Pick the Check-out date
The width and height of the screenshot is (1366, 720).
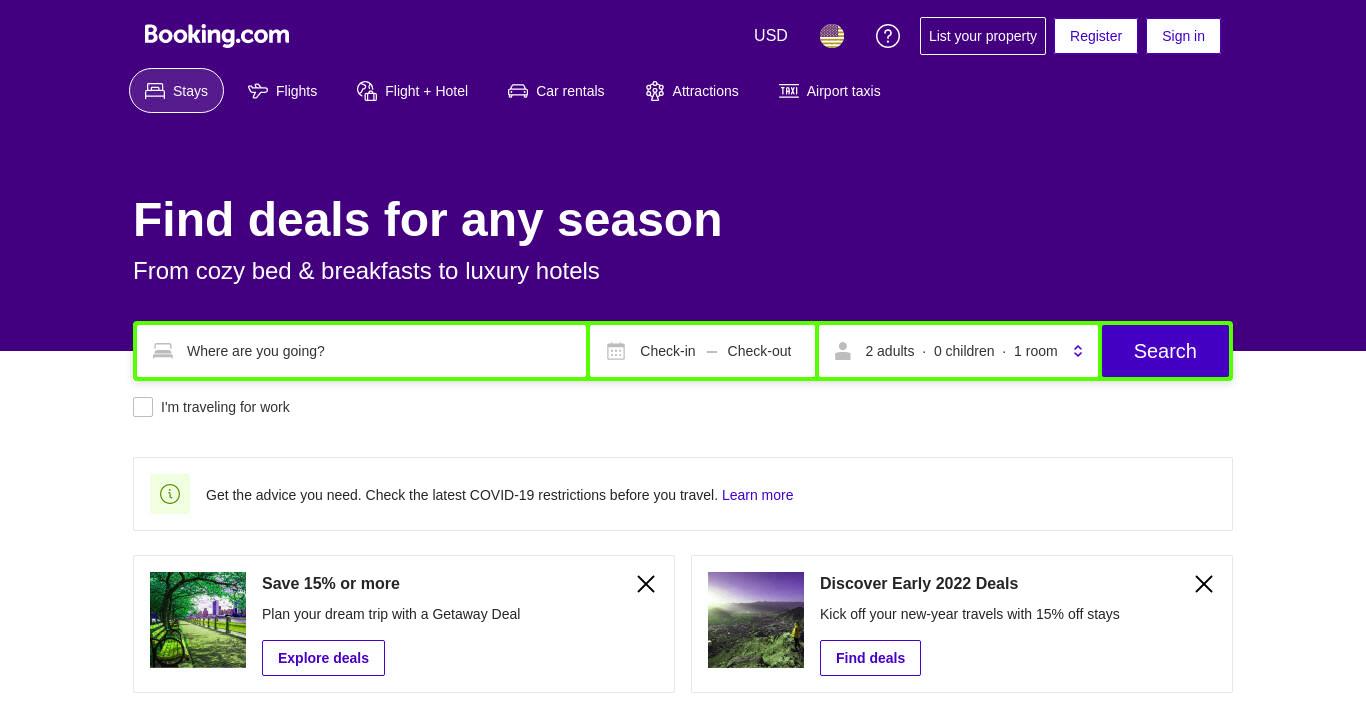pos(759,351)
